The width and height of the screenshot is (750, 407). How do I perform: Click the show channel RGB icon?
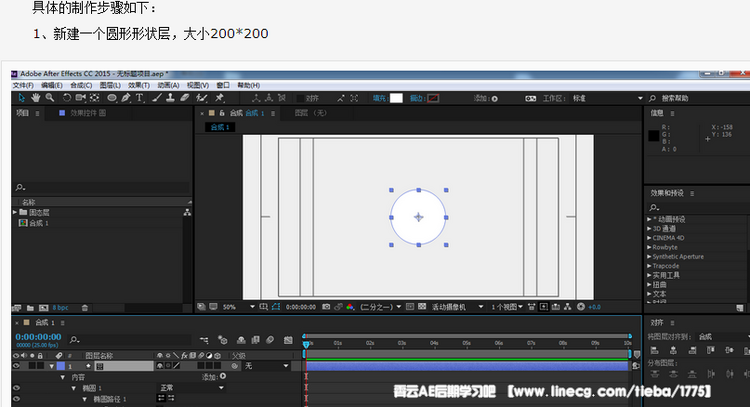[x=350, y=307]
